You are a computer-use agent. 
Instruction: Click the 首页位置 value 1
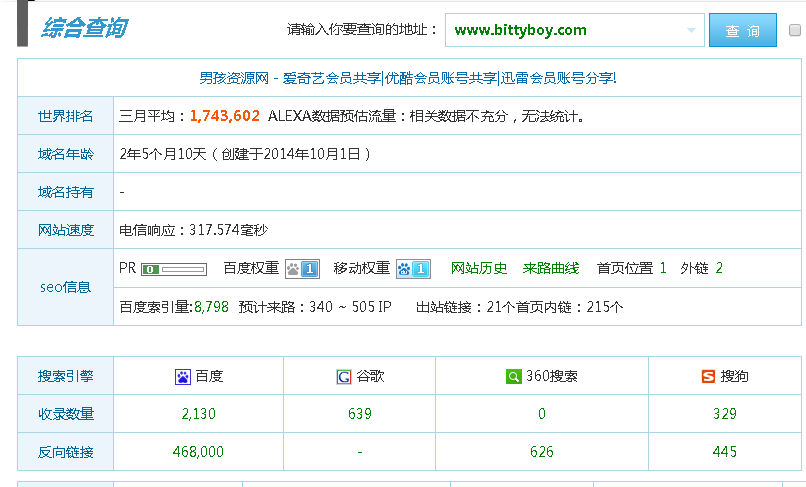663,268
